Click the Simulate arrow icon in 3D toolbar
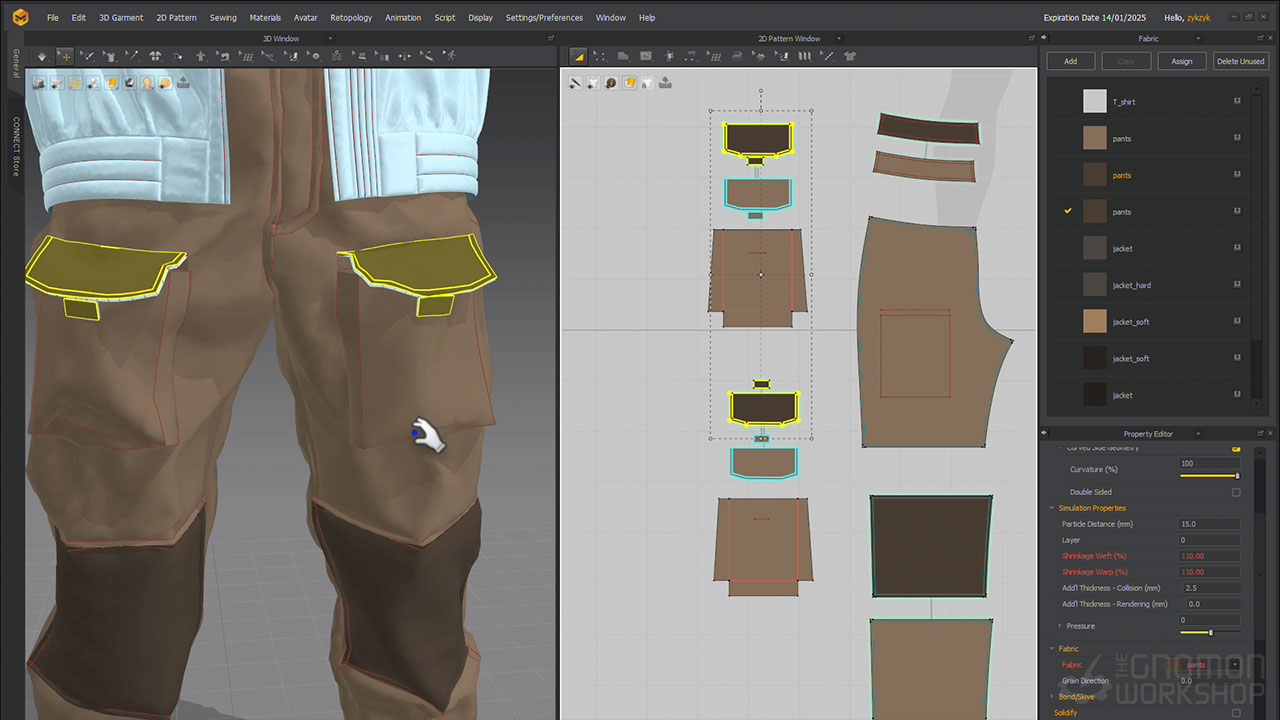Screen dimensions: 1280x720 (41, 56)
